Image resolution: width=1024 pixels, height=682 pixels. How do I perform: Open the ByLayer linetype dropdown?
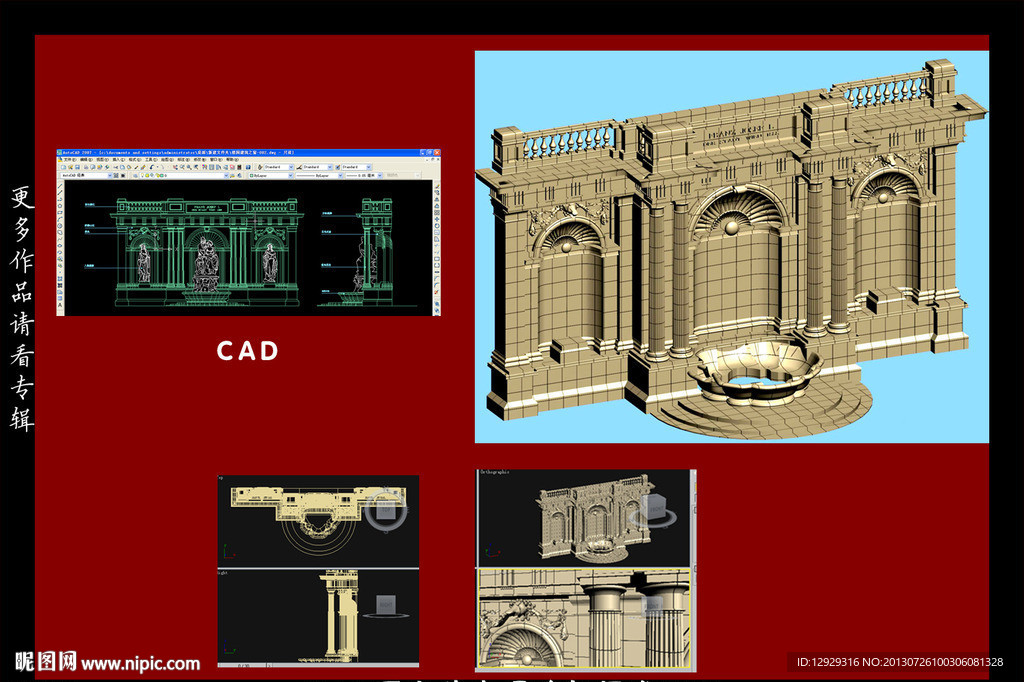point(319,175)
